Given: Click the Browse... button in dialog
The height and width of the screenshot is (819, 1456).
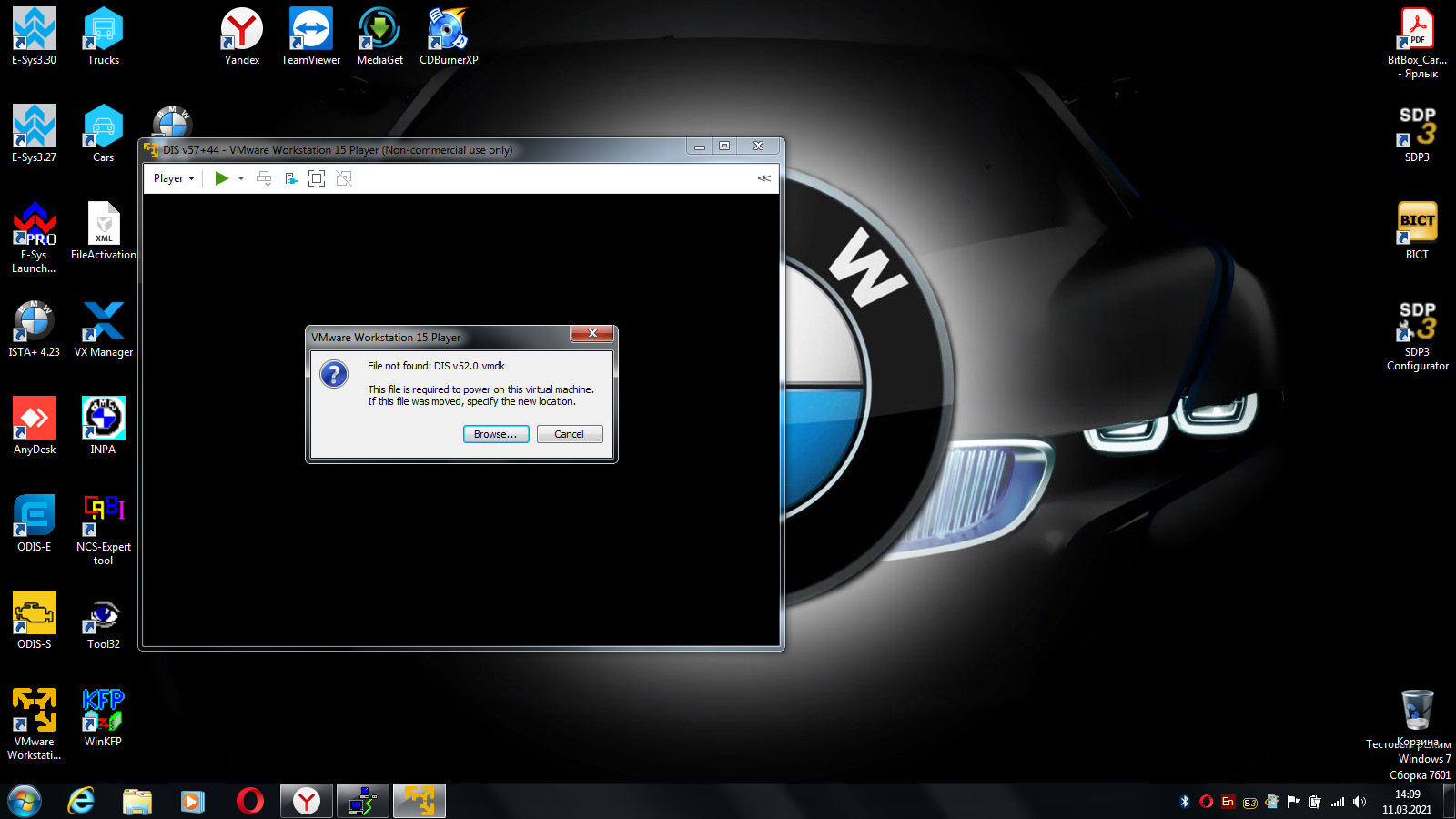Looking at the screenshot, I should tap(495, 434).
